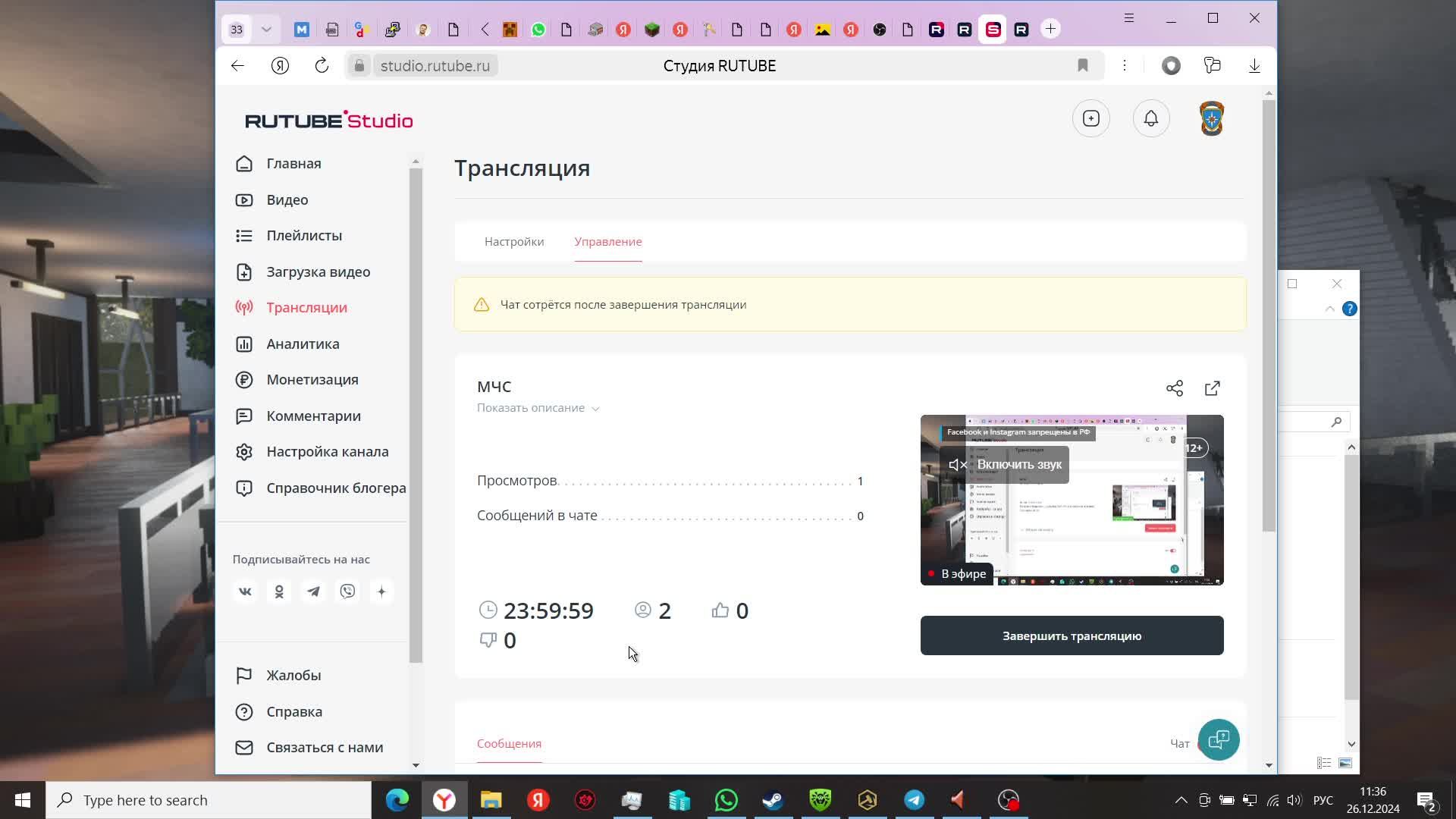Click the notifications bell icon

click(x=1150, y=118)
